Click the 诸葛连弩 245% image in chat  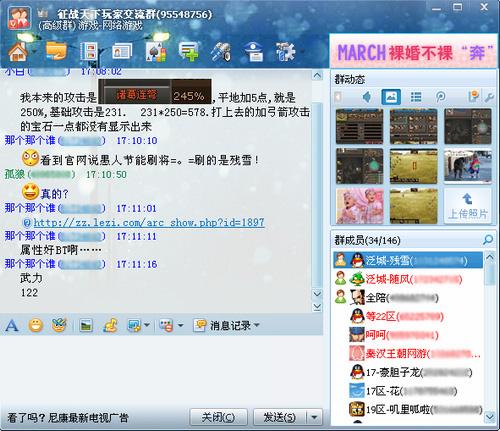click(x=155, y=92)
